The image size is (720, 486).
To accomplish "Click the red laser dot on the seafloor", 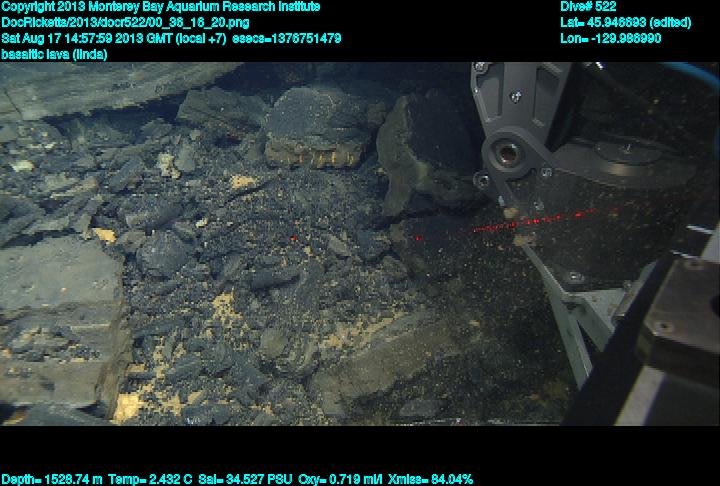I will (292, 238).
